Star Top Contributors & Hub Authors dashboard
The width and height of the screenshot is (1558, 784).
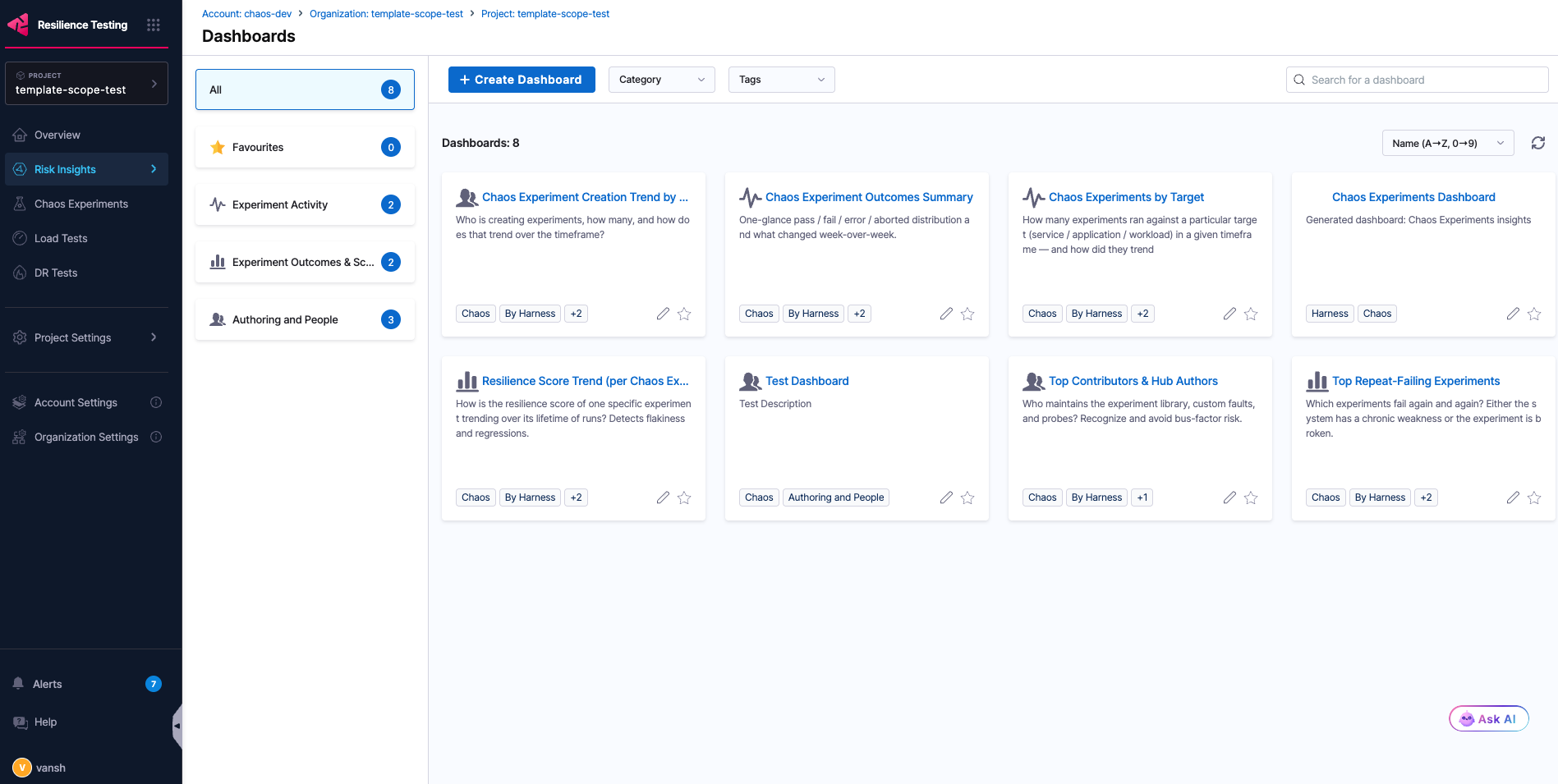pyautogui.click(x=1251, y=497)
